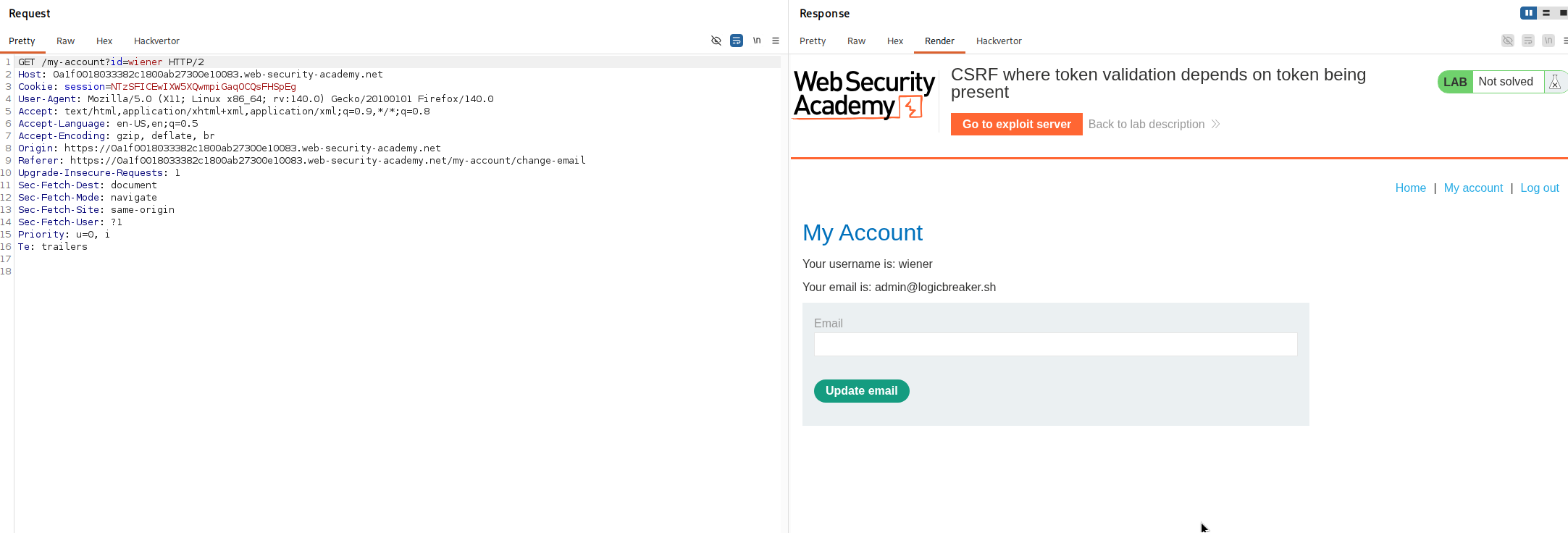
Task: Open the Response Hex tab
Action: click(x=895, y=41)
